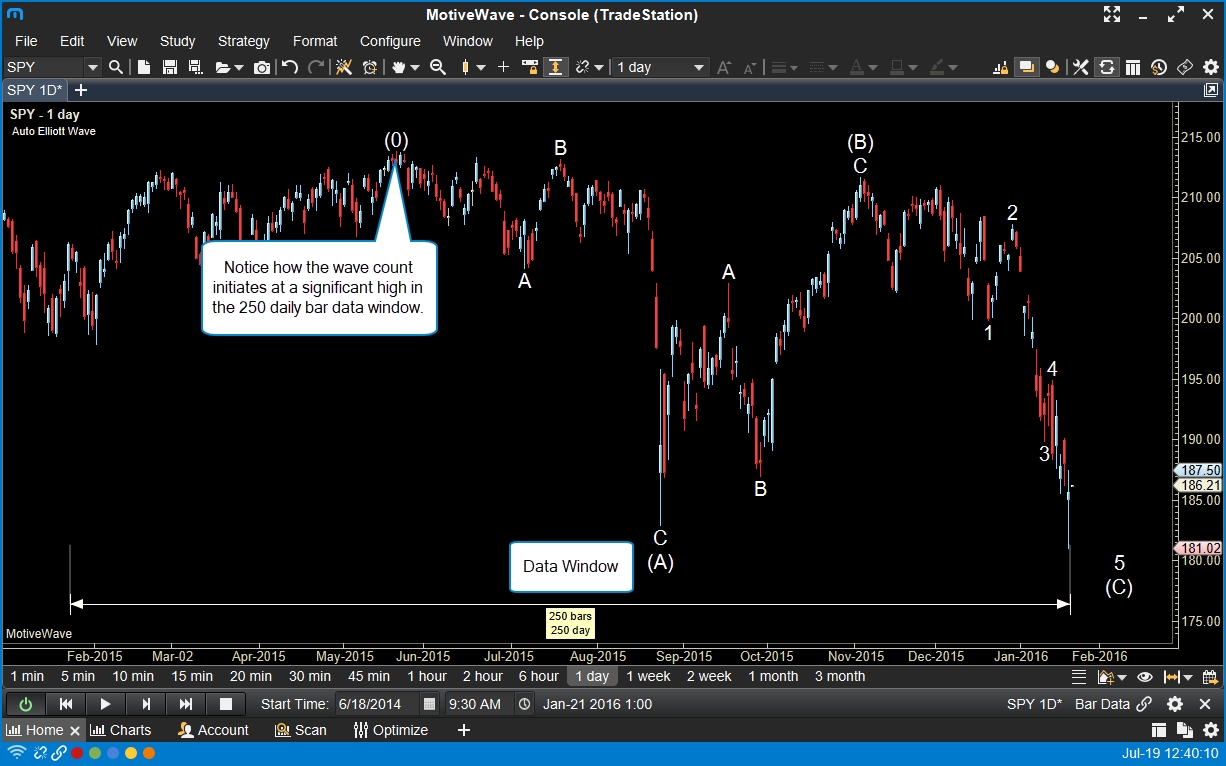1226x766 pixels.
Task: Select the hand pan tool
Action: pos(399,67)
